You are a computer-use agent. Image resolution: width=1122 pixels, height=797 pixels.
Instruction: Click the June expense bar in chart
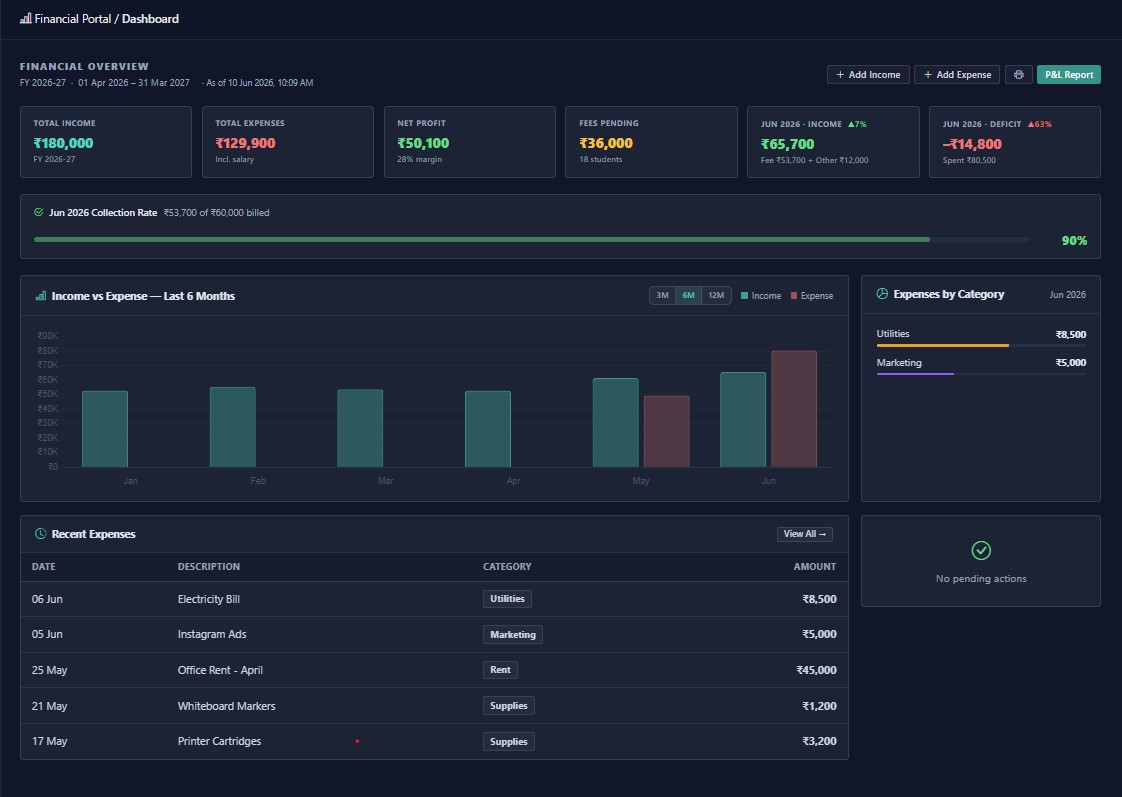pos(794,409)
